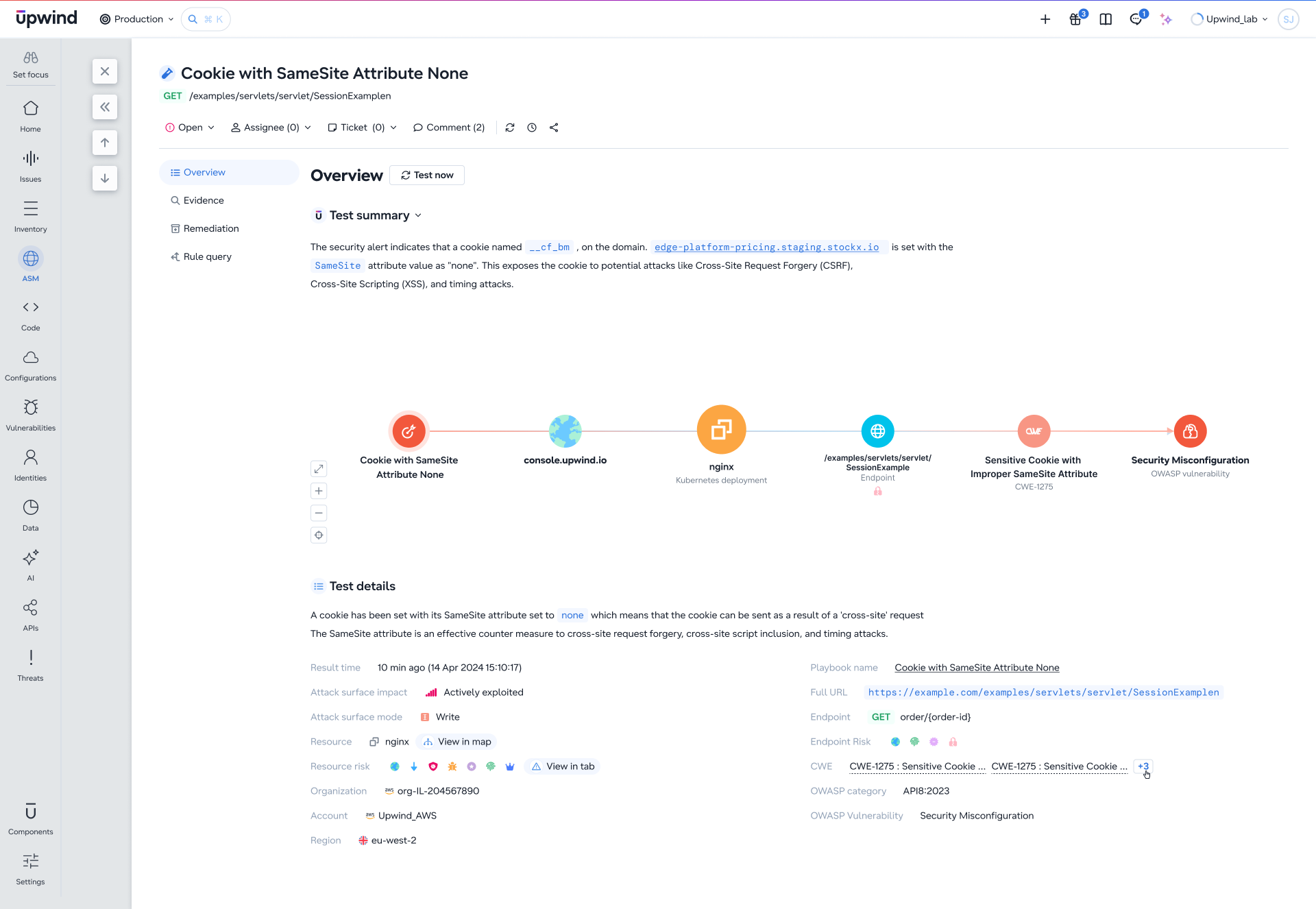This screenshot has height=909, width=1316.
Task: Open the APIs sidebar section
Action: [x=30, y=616]
